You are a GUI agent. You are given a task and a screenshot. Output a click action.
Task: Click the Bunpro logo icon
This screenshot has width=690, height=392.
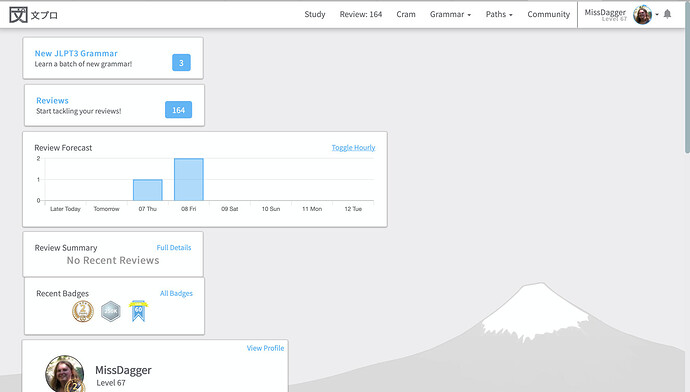point(18,15)
